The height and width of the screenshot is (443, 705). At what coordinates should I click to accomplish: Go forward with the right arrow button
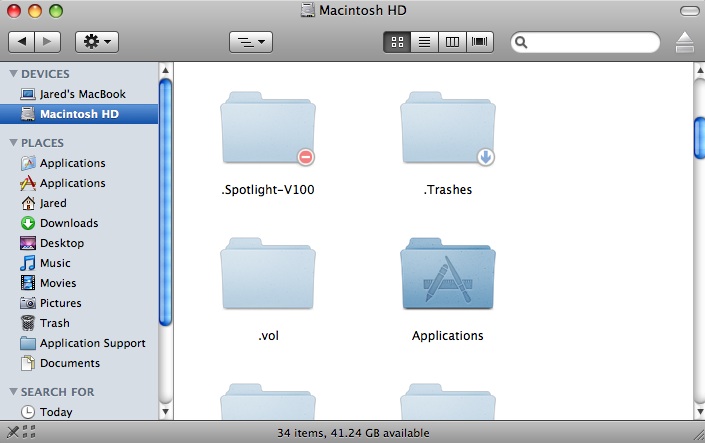pyautogui.click(x=48, y=42)
